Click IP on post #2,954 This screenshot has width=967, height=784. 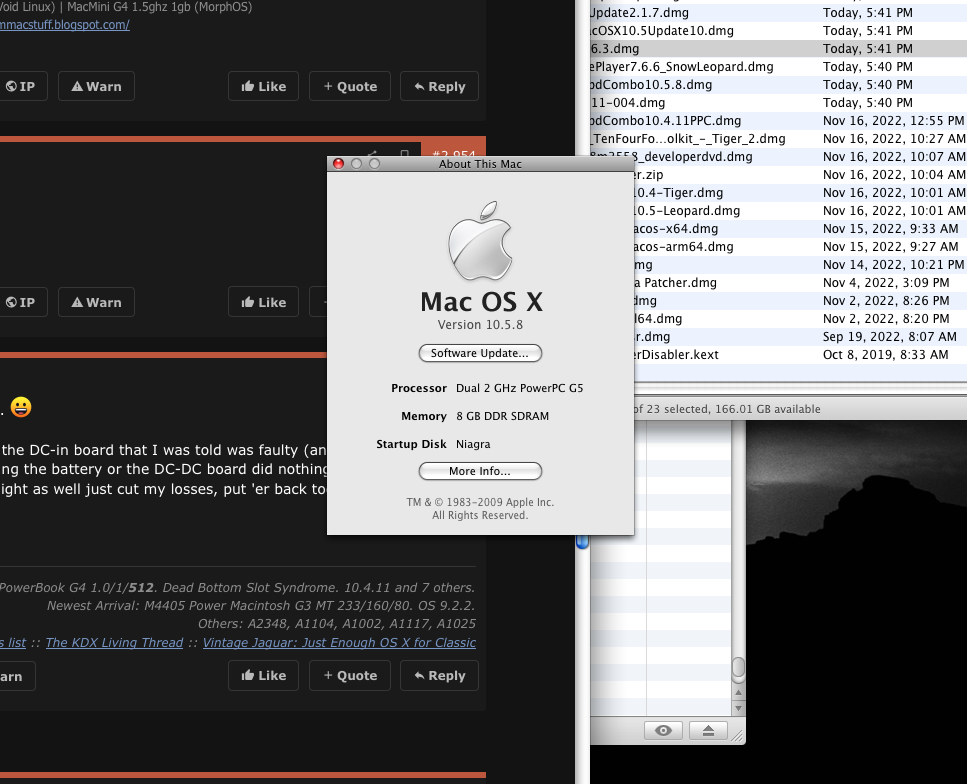(21, 302)
